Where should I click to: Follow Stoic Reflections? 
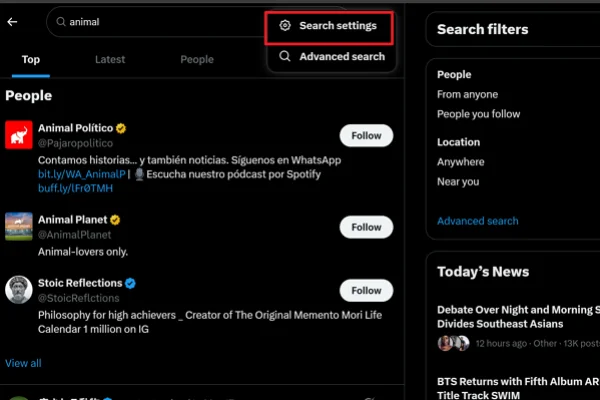366,291
